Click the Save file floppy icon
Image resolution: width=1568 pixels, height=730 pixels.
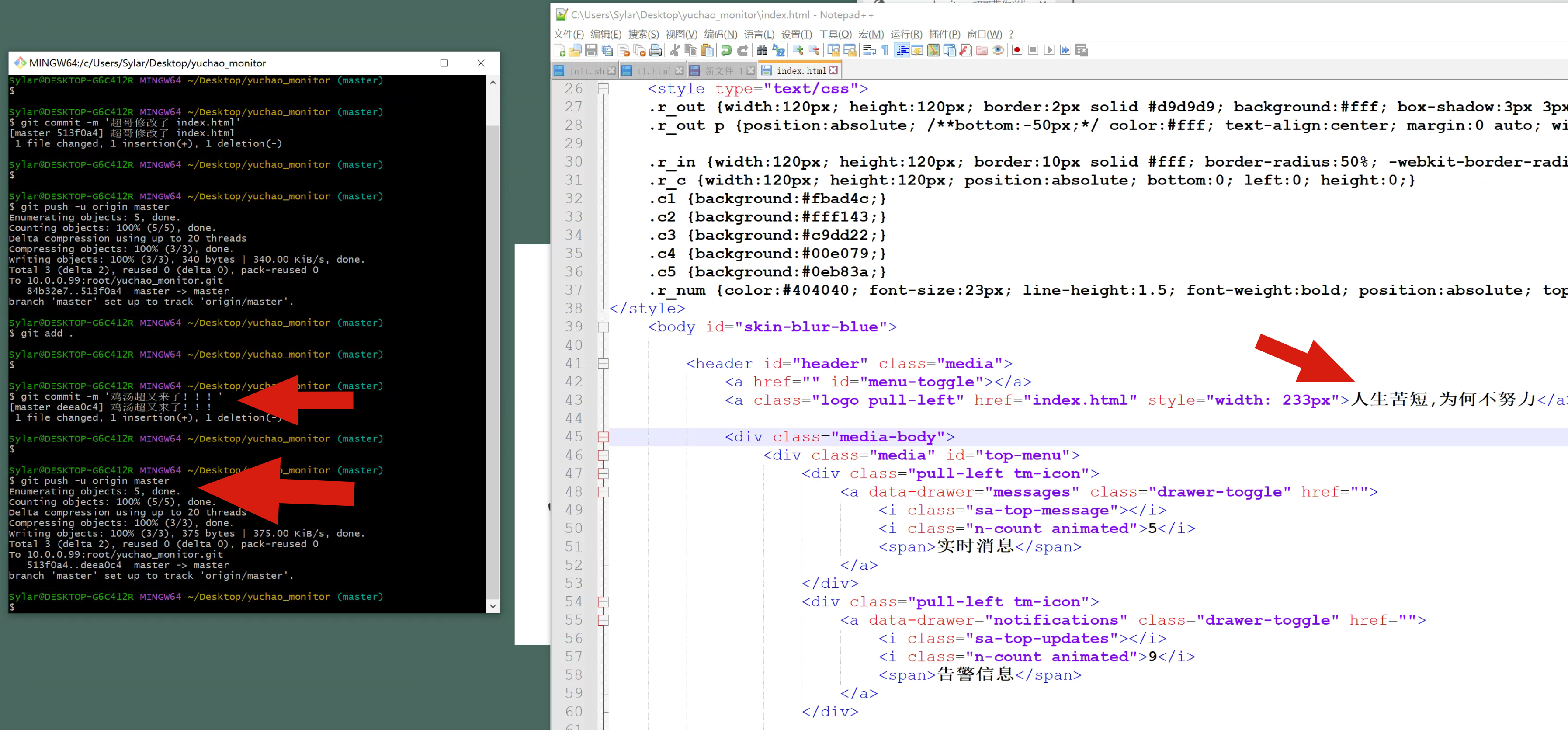pyautogui.click(x=591, y=51)
